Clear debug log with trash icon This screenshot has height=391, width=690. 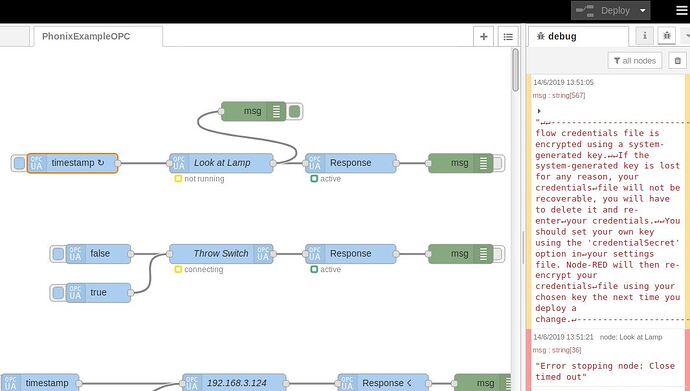pyautogui.click(x=678, y=61)
